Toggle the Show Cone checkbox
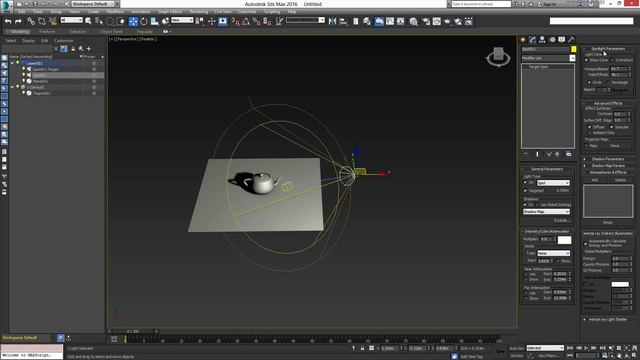 coord(587,60)
